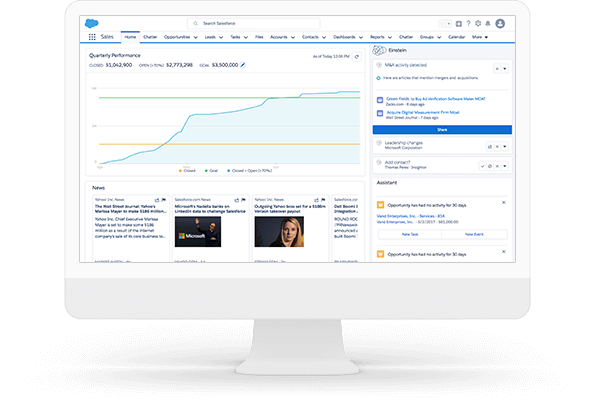This screenshot has height=400, width=600.
Task: Select the Home tab
Action: click(x=130, y=37)
